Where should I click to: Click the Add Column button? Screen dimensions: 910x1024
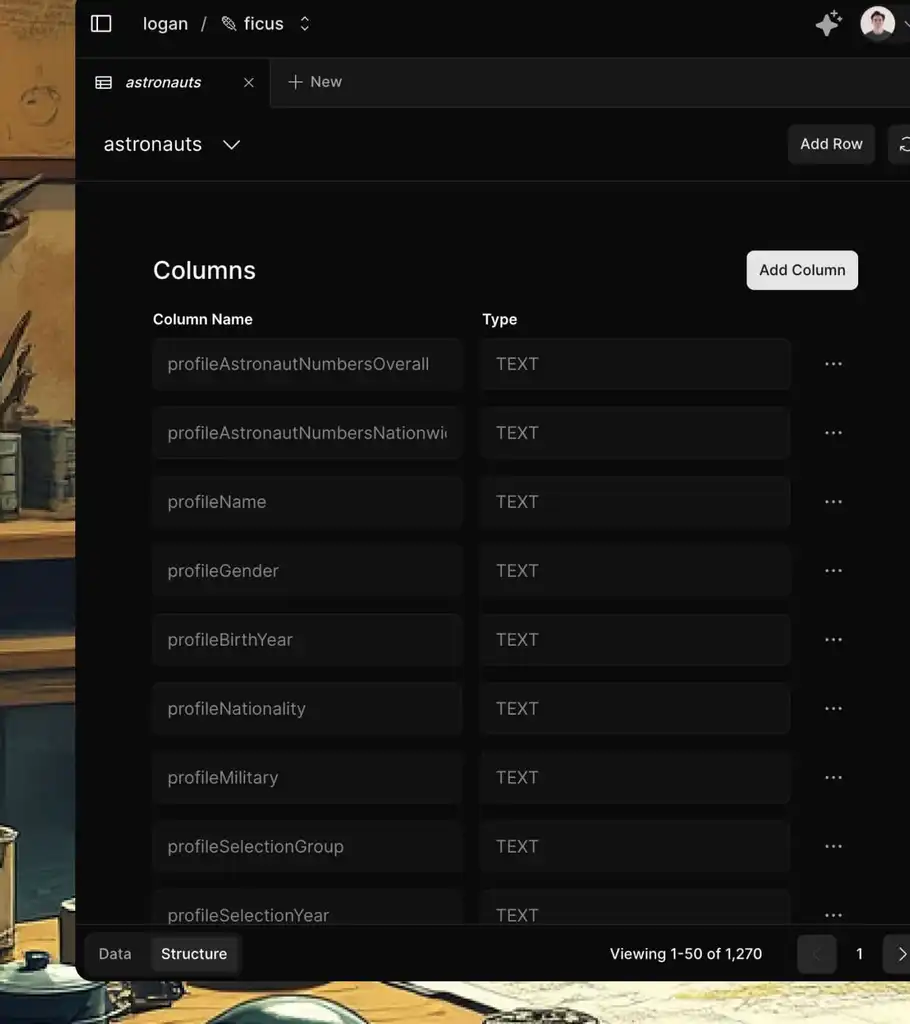802,270
